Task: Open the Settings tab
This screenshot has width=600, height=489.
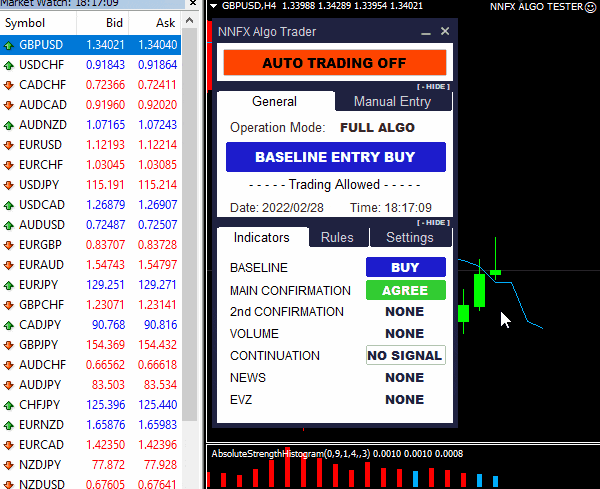Action: 410,238
